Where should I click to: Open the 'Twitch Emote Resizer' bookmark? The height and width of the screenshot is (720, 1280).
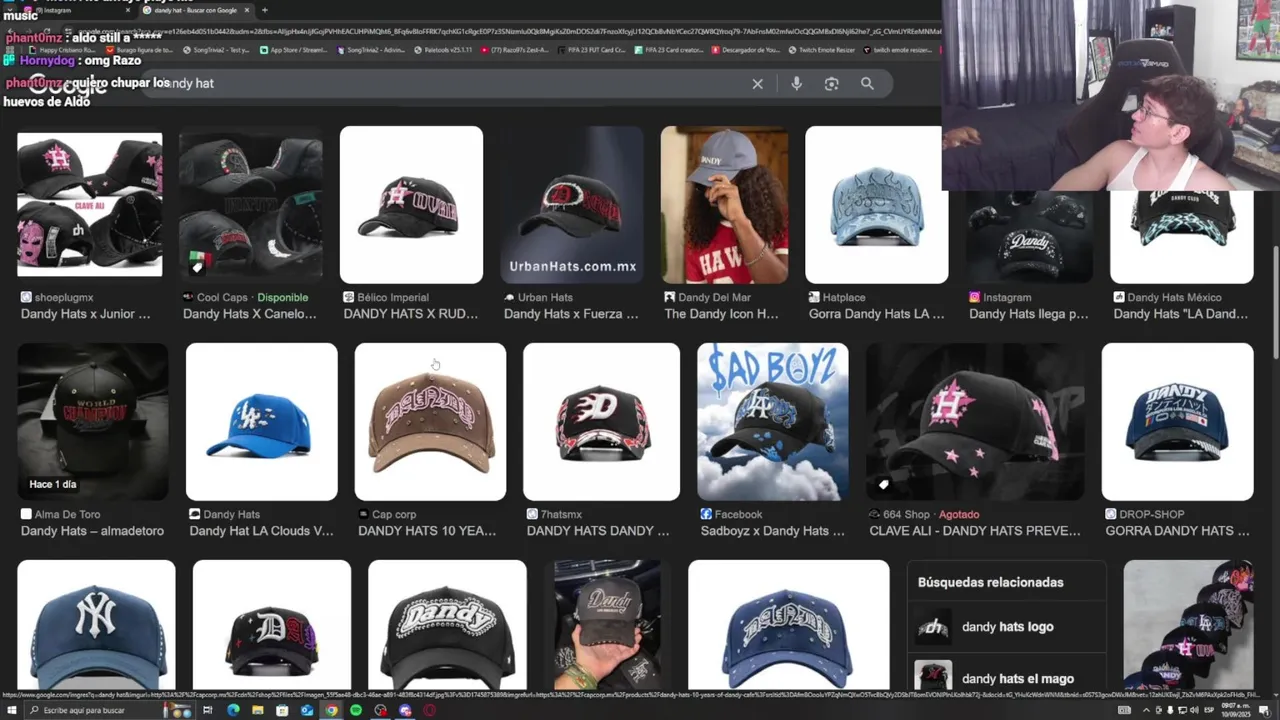point(821,49)
